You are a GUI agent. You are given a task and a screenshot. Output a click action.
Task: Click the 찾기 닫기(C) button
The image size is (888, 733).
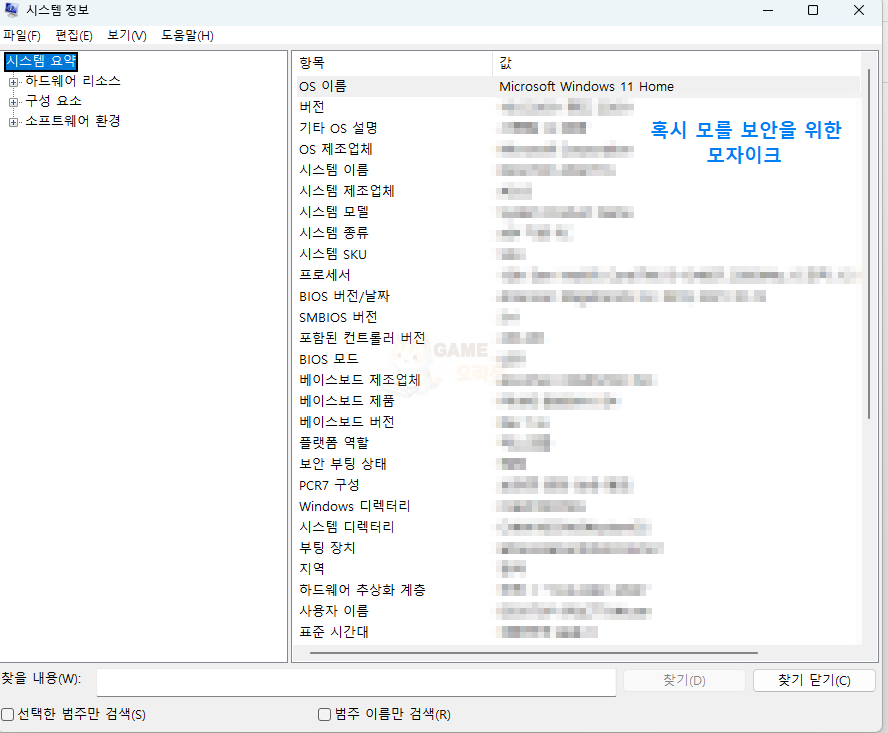814,680
